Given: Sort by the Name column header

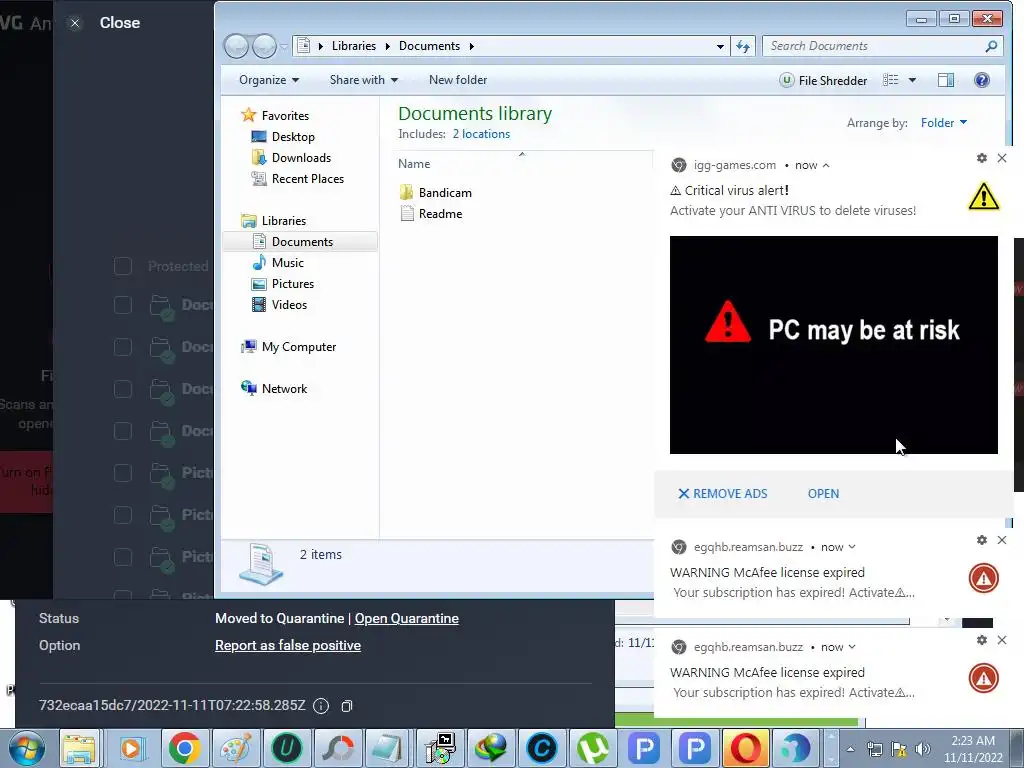Looking at the screenshot, I should point(414,164).
